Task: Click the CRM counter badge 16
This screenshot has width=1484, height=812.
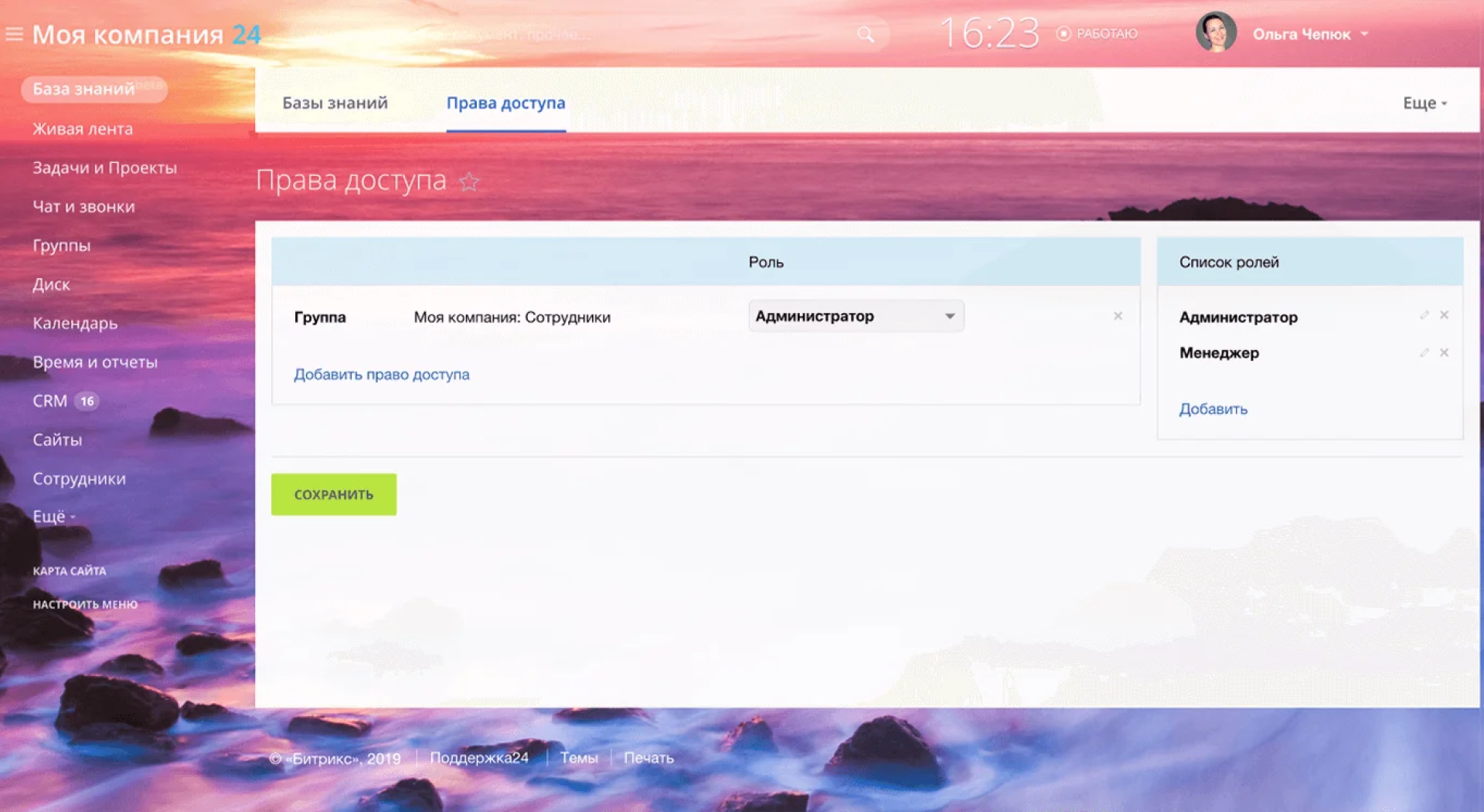Action: point(87,401)
